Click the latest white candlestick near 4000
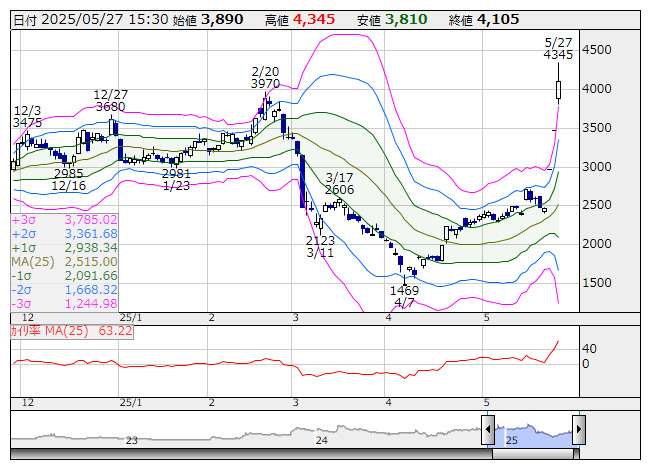Viewport: 653px width, 470px height. [x=558, y=90]
